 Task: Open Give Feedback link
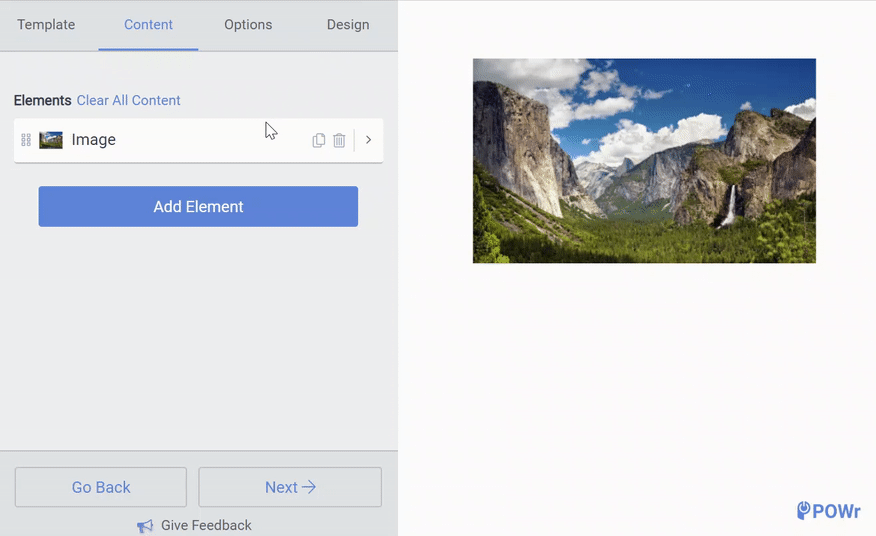tap(206, 525)
